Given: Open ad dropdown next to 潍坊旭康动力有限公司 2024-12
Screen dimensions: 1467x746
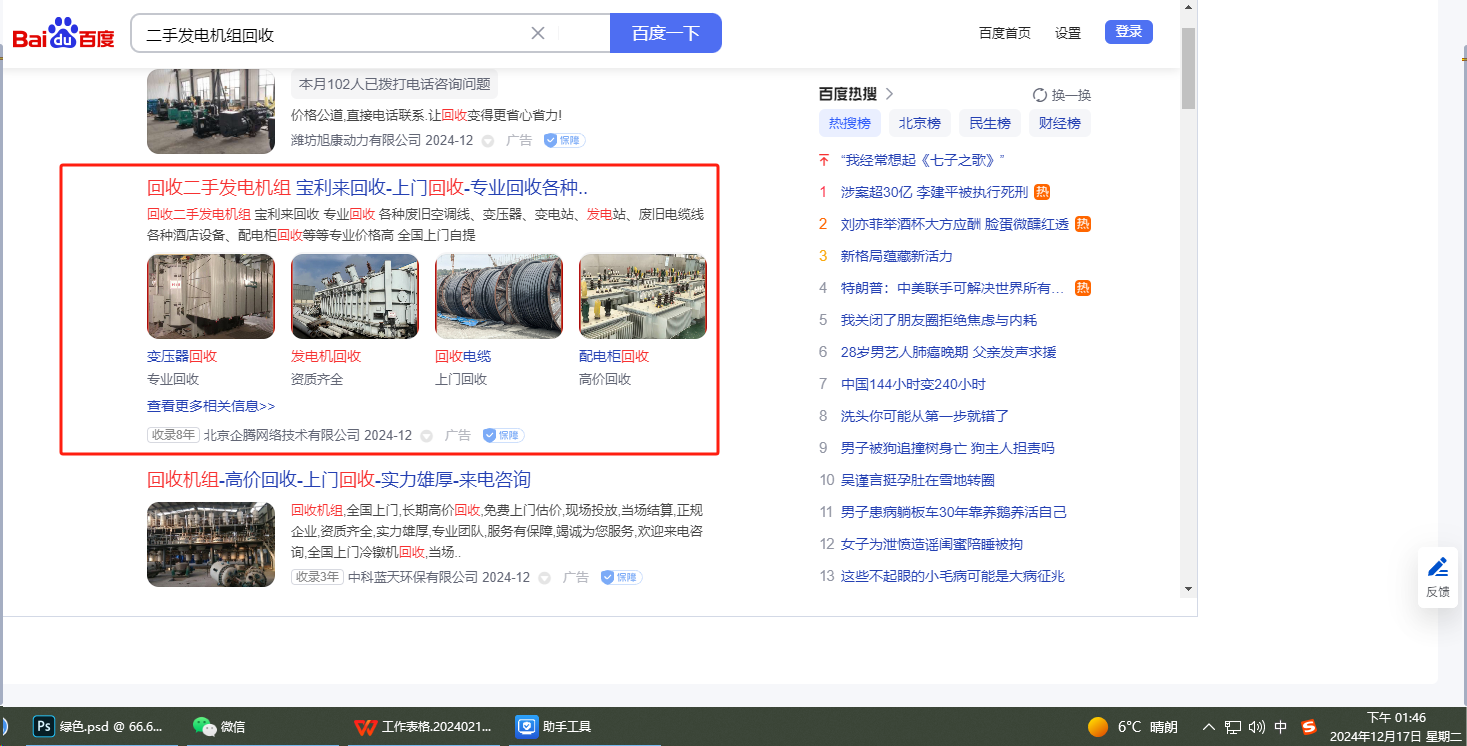Looking at the screenshot, I should [488, 141].
